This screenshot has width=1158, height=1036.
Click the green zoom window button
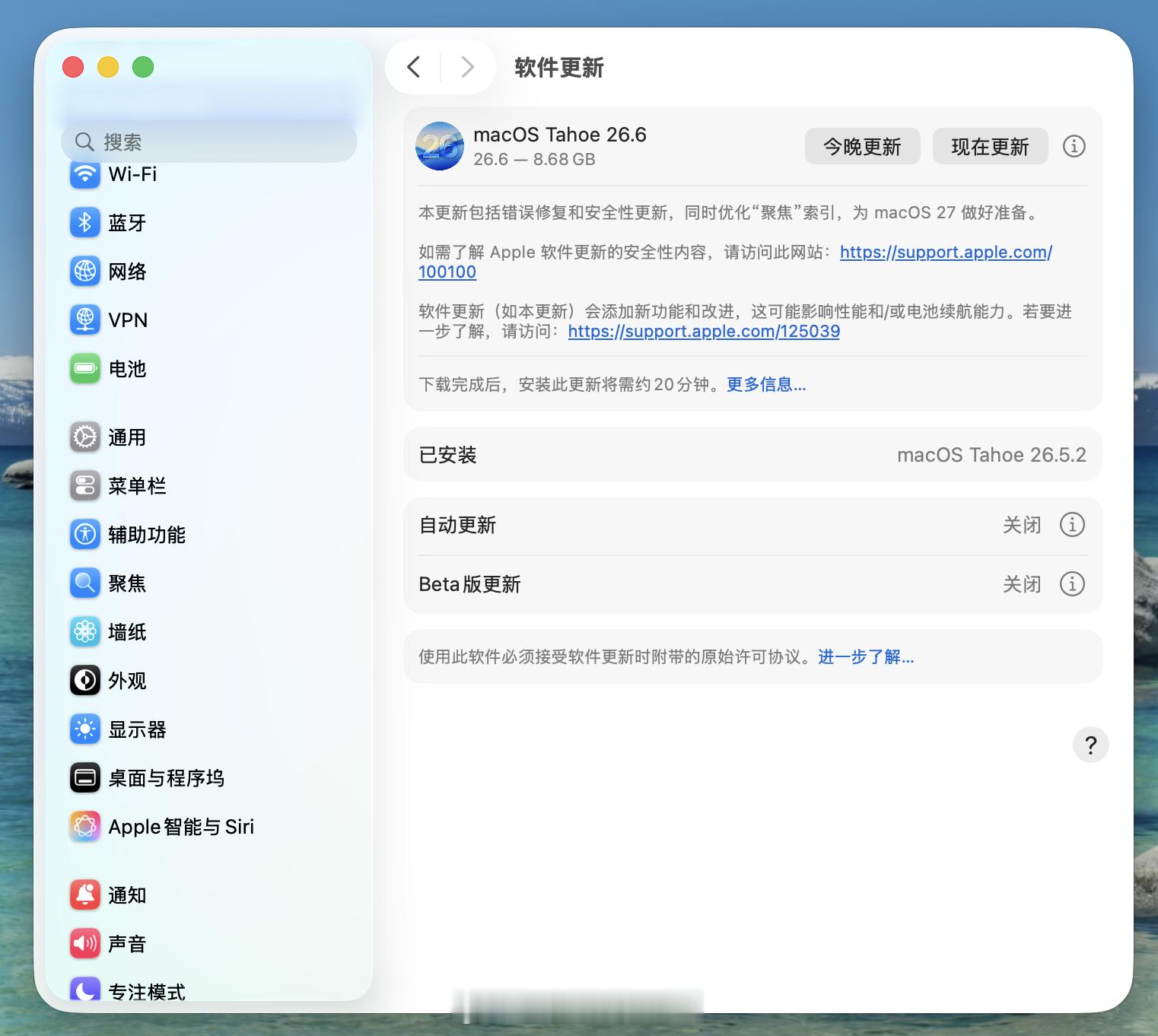tap(143, 67)
